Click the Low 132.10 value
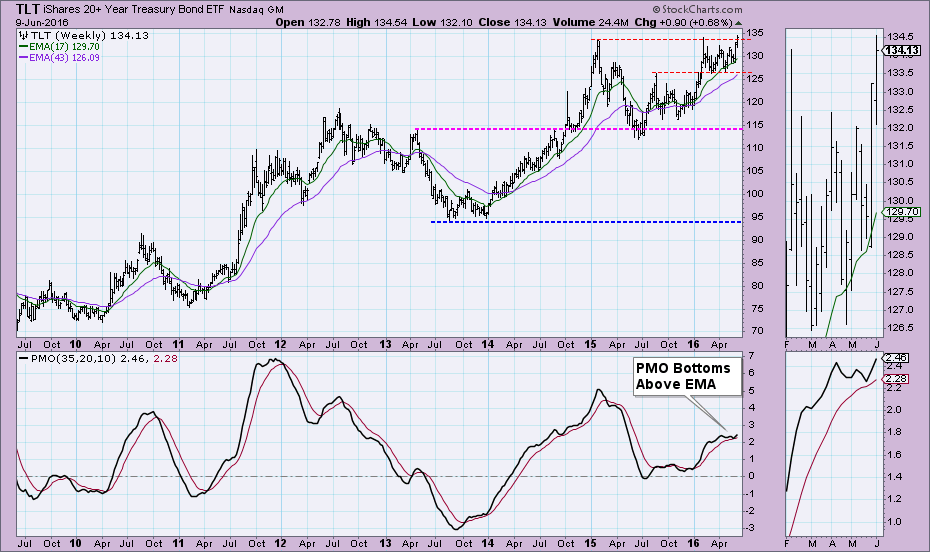The width and height of the screenshot is (930, 552). 442,23
